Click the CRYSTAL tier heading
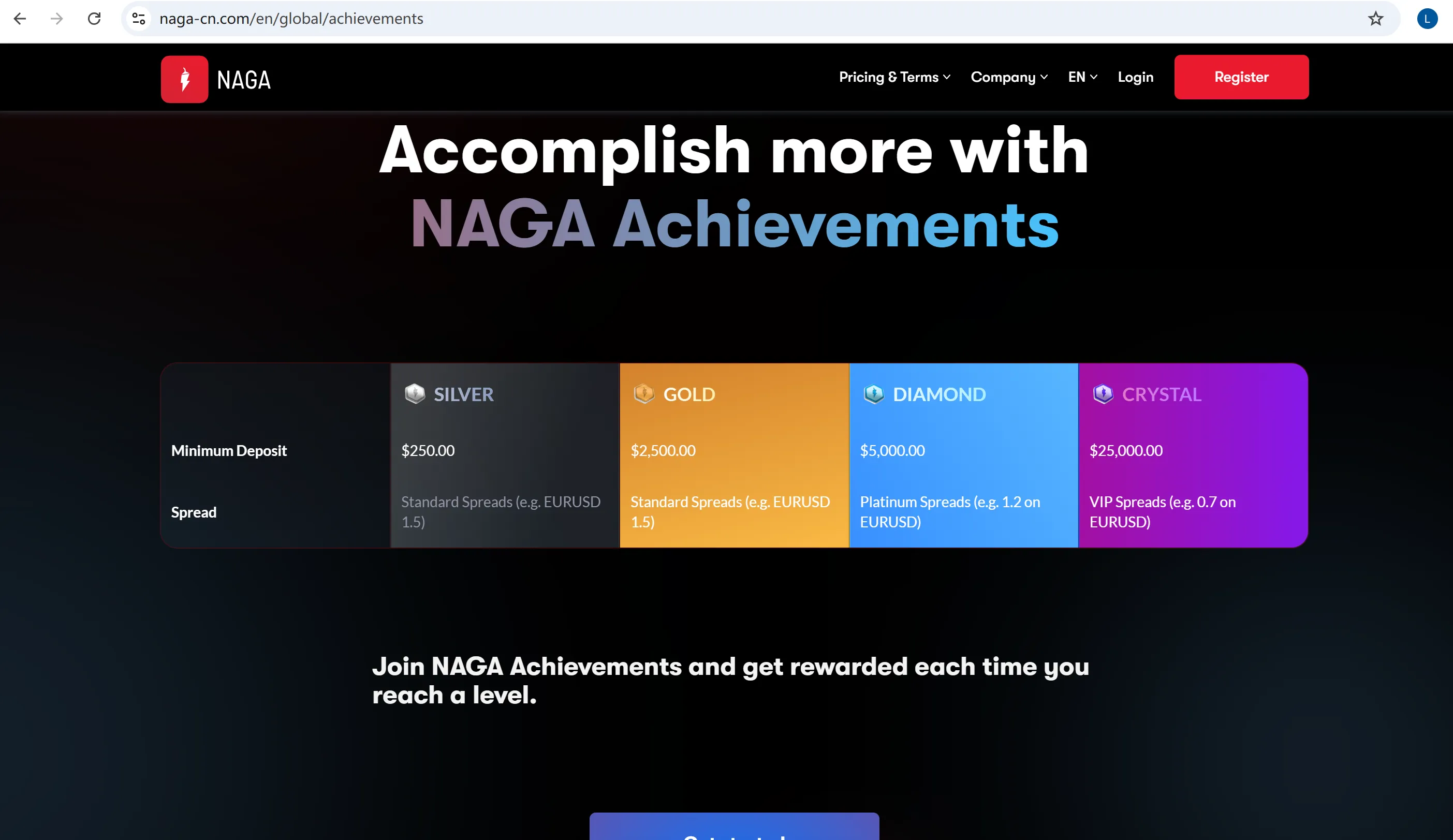This screenshot has height=840, width=1453. (x=1161, y=394)
